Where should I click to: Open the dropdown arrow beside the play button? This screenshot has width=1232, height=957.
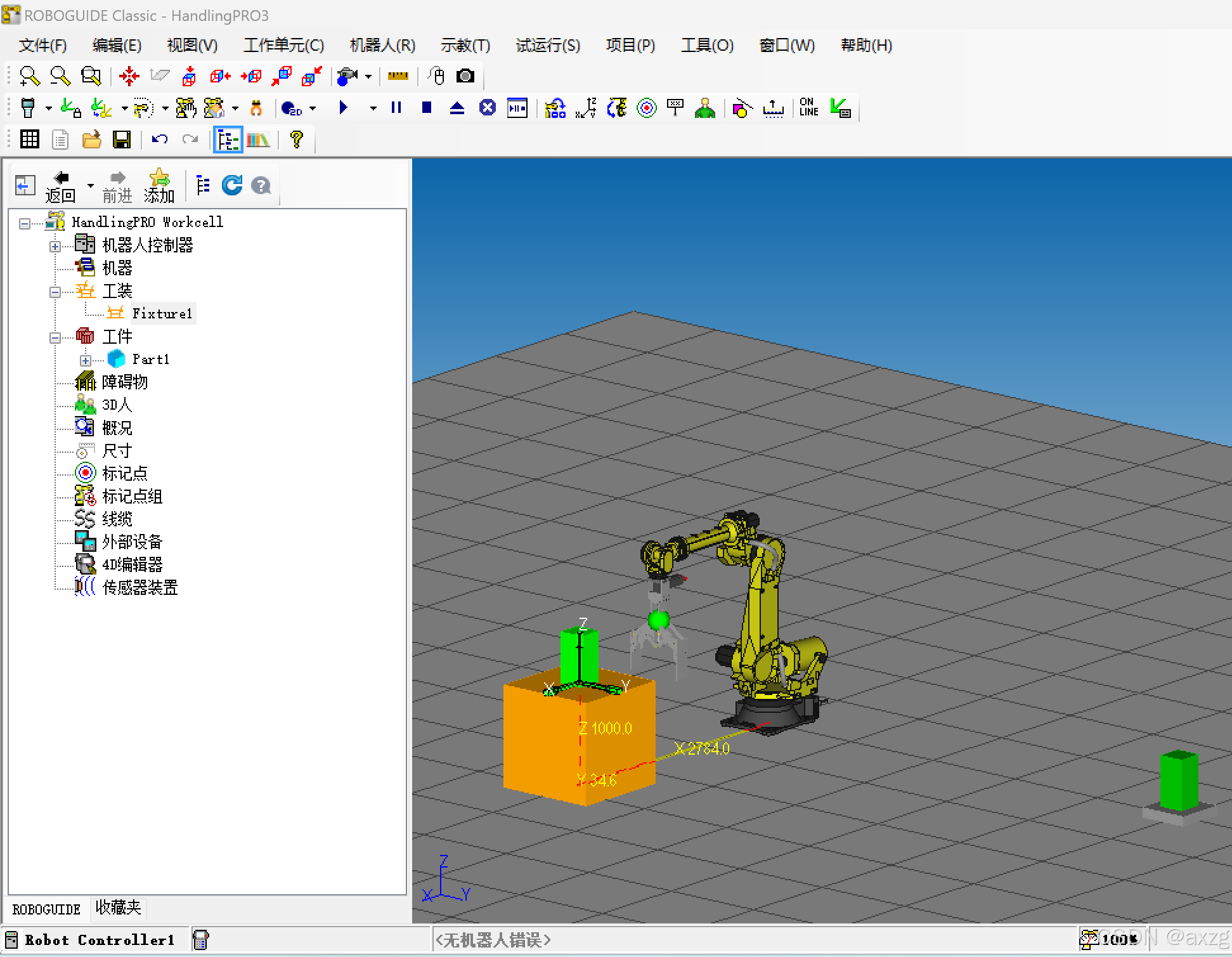coord(373,108)
